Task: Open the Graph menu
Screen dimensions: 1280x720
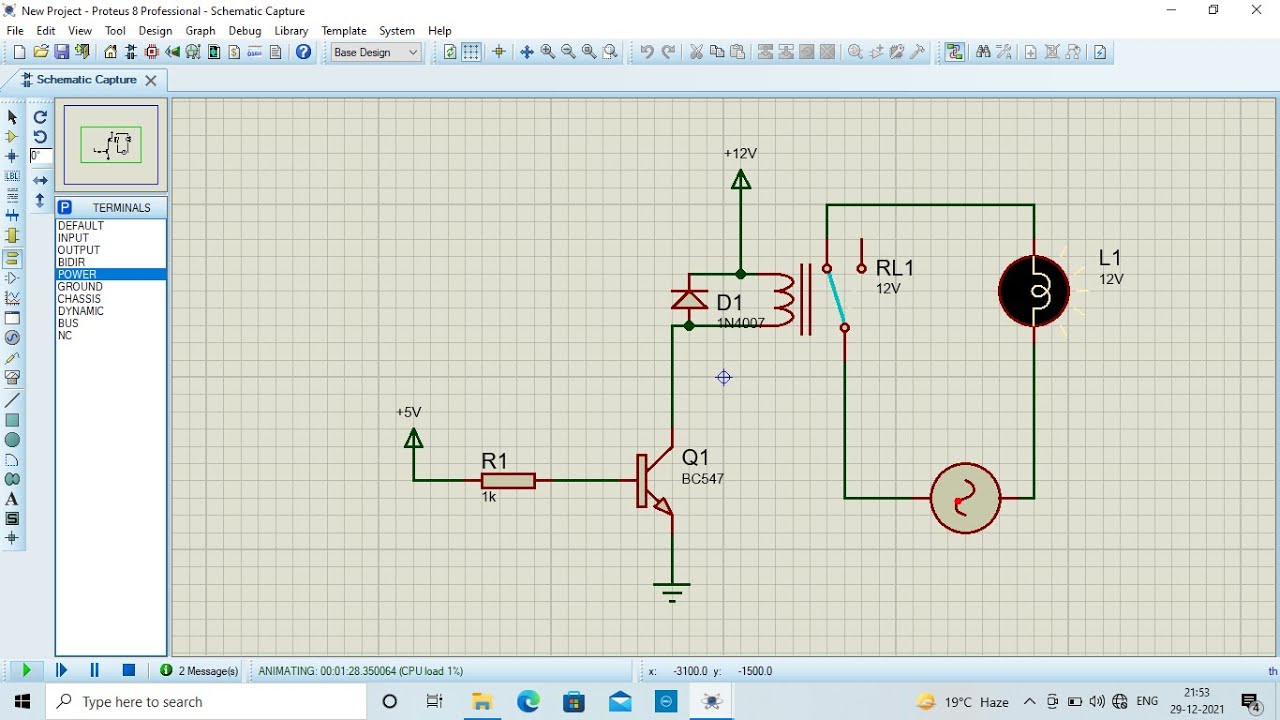Action: [x=200, y=31]
